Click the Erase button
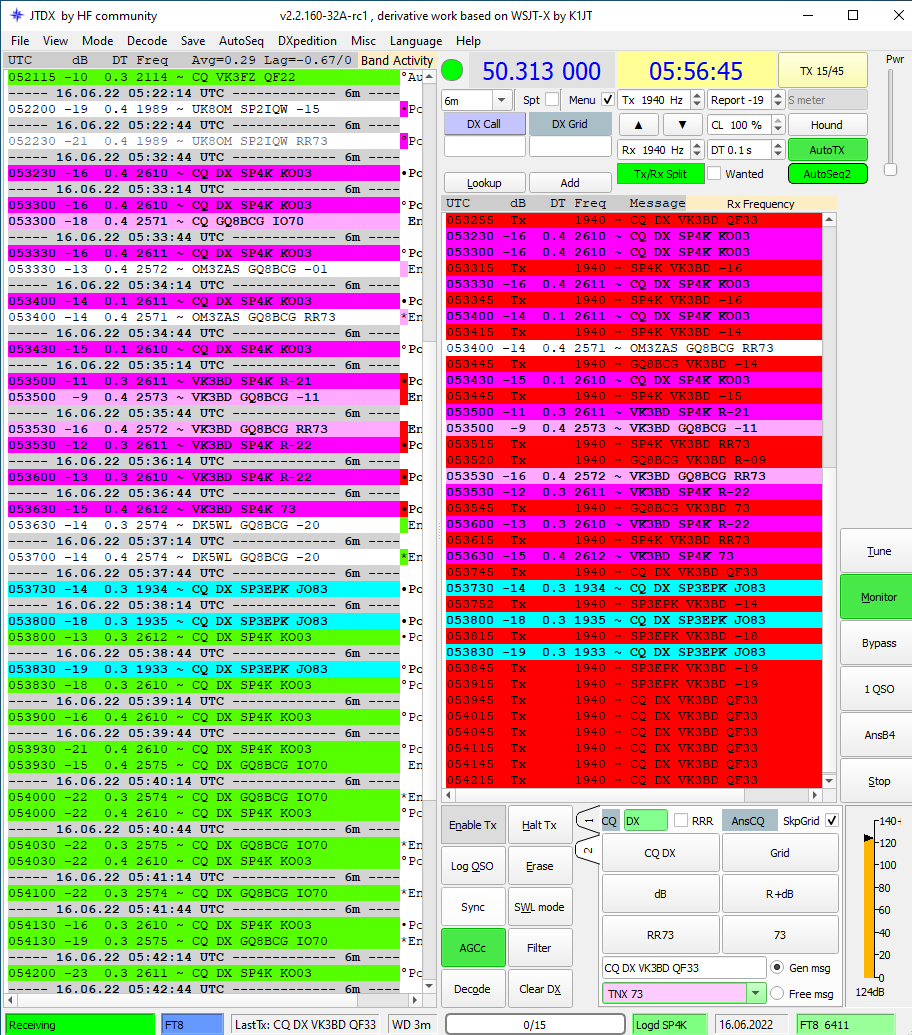This screenshot has height=1035, width=912. (539, 866)
